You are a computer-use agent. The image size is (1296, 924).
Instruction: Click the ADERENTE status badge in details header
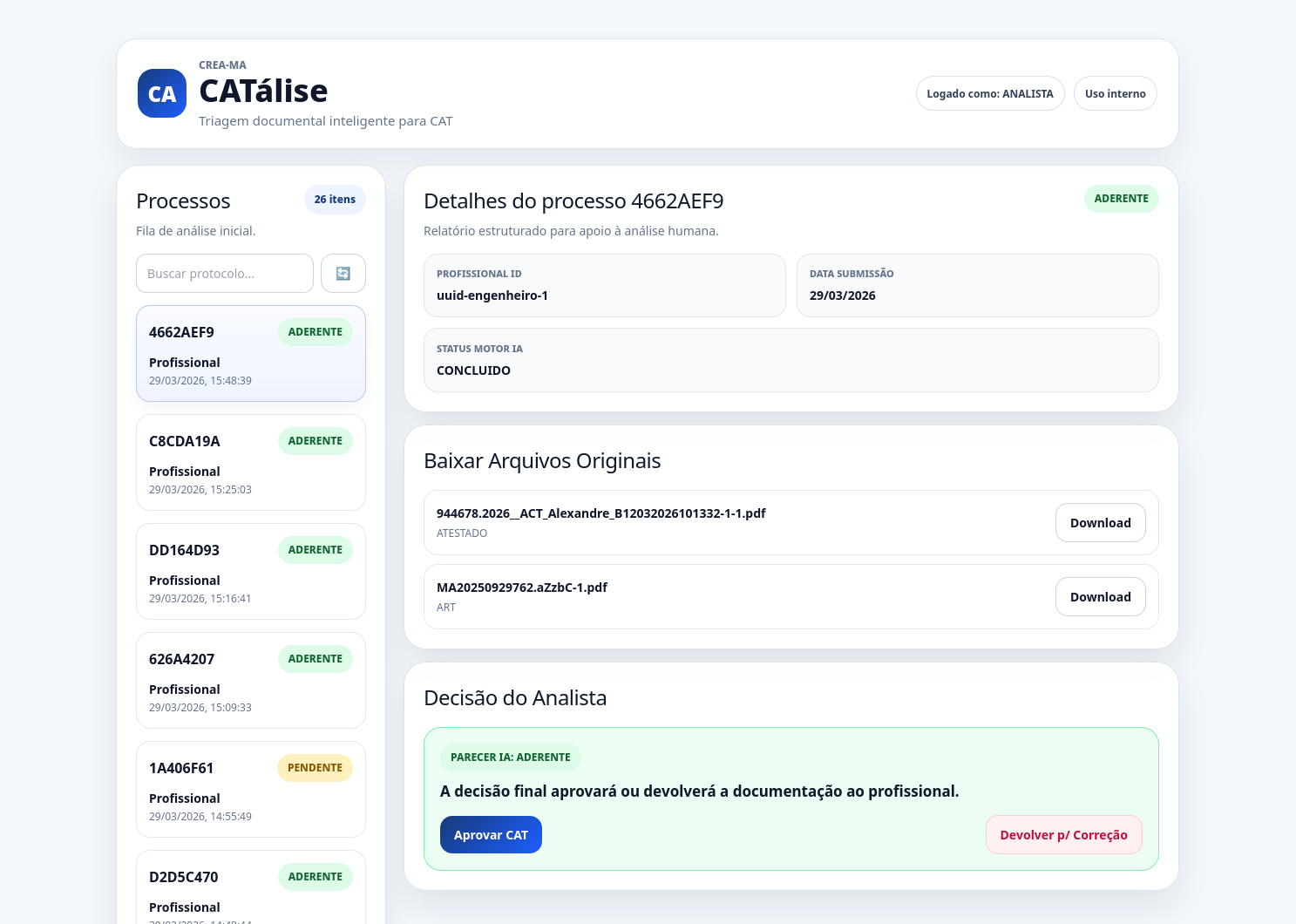click(x=1121, y=199)
